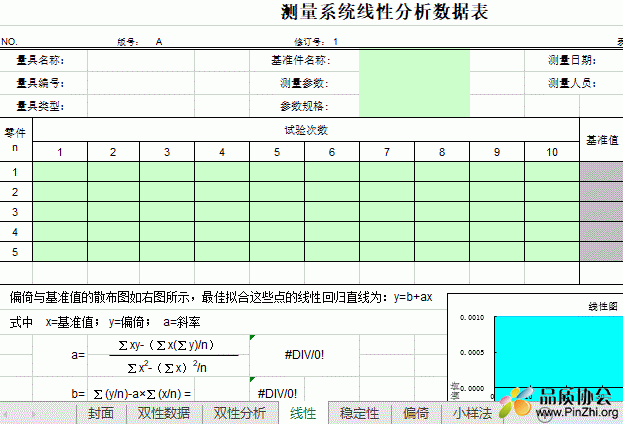The image size is (623, 424).
Task: Click trial column header 6
Action: [332, 152]
